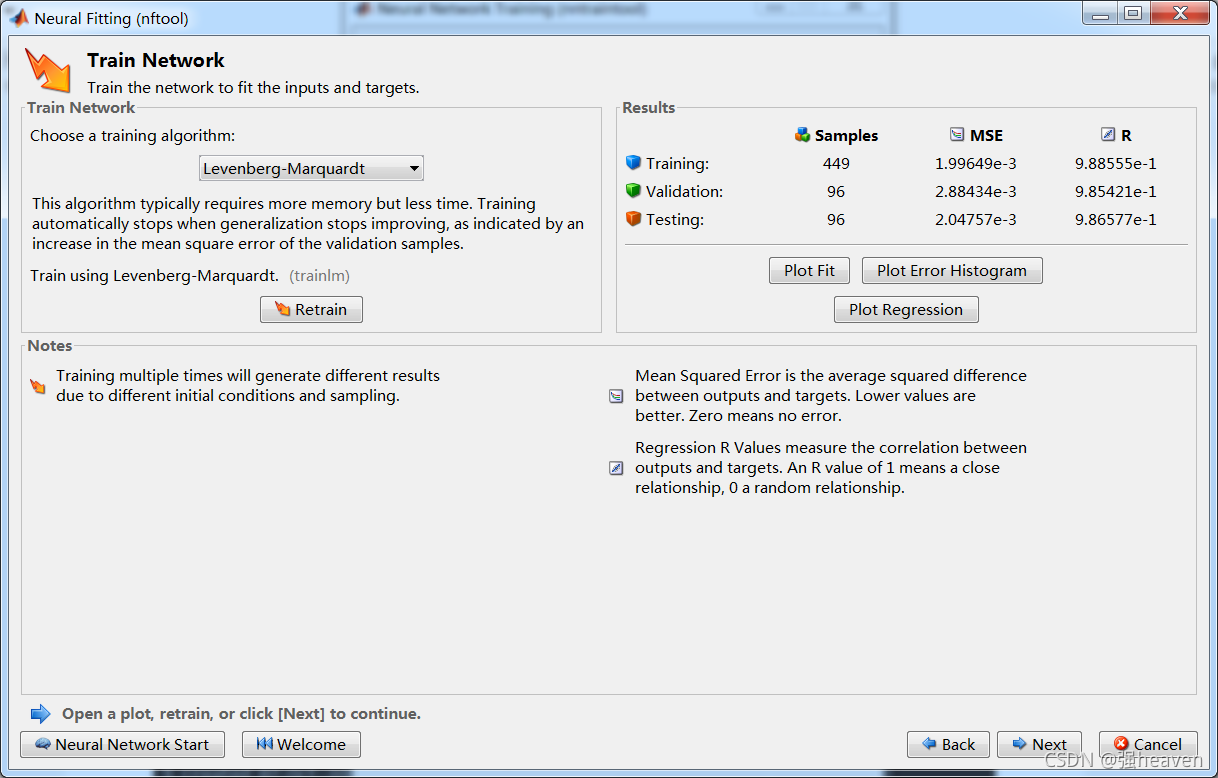The height and width of the screenshot is (778, 1218).
Task: Click the R column header icon
Action: pyautogui.click(x=1107, y=135)
